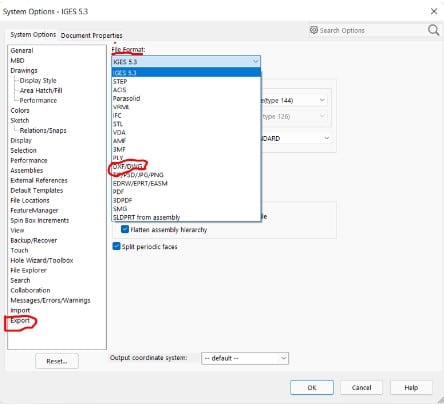Select Colors in the options tree

(x=20, y=111)
